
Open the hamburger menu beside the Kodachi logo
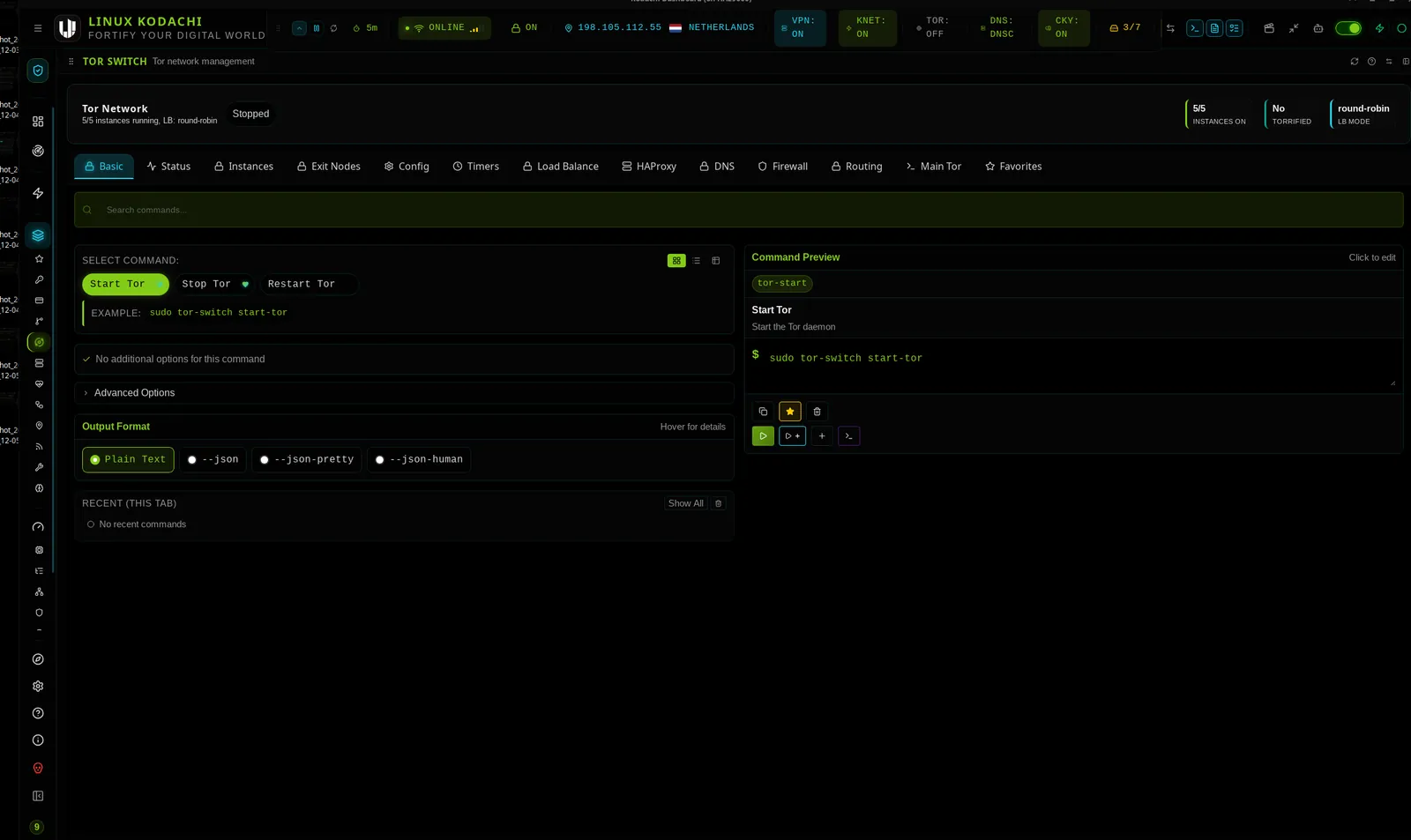38,28
